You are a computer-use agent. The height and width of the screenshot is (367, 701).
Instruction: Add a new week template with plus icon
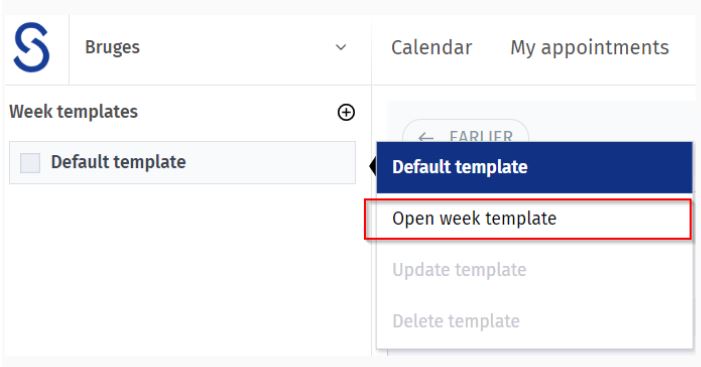[x=346, y=112]
